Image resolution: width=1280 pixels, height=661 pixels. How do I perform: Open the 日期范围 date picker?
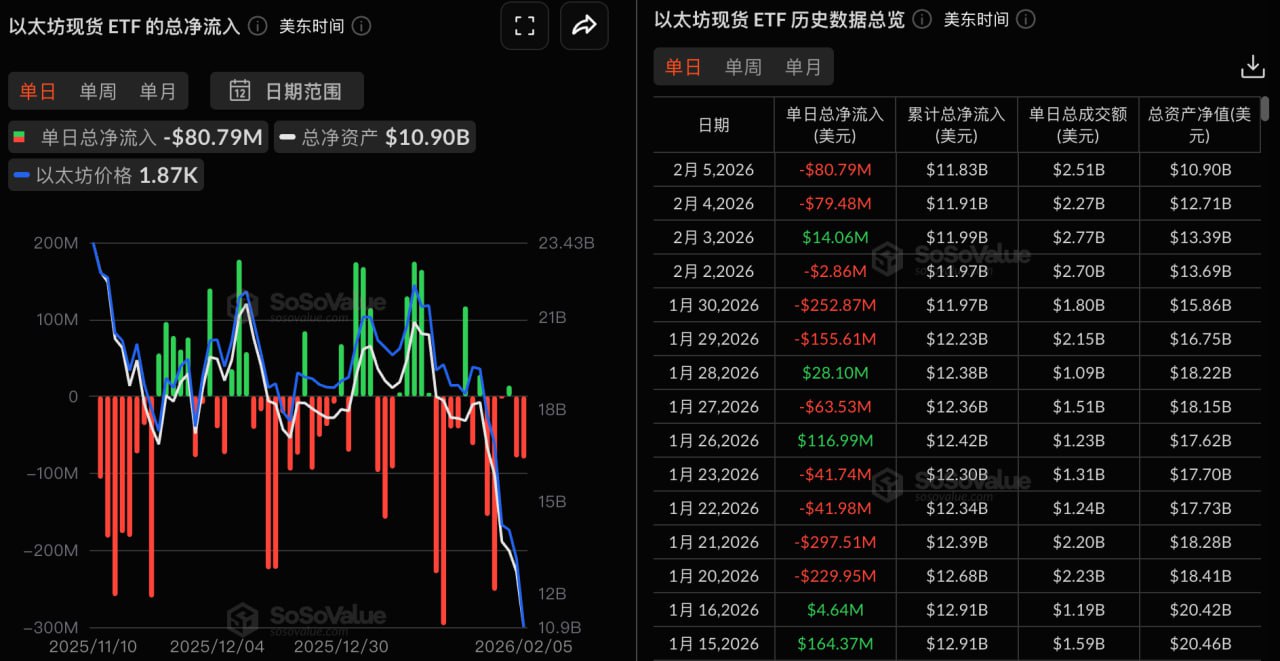[x=286, y=90]
